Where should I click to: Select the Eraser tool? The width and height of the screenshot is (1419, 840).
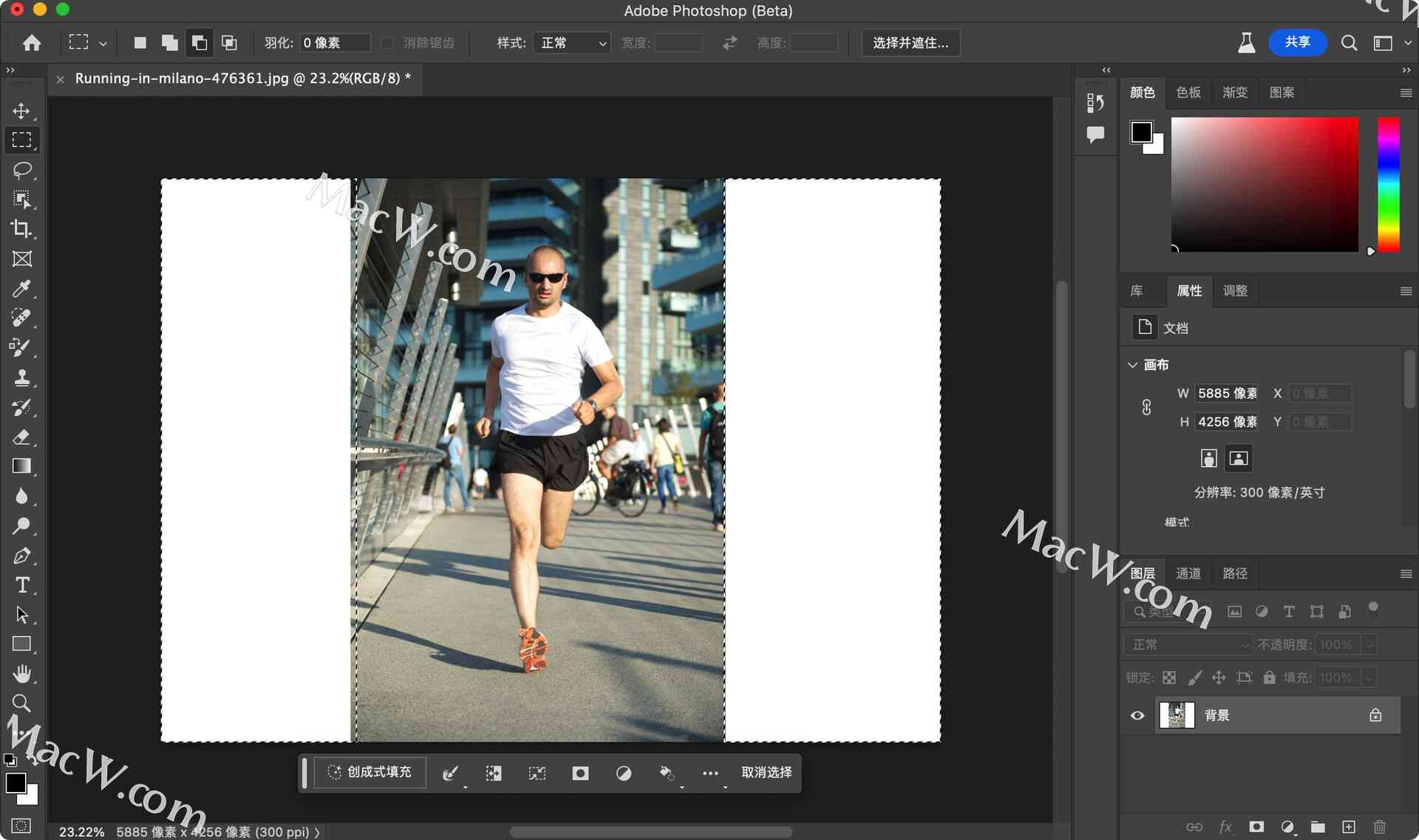coord(21,437)
